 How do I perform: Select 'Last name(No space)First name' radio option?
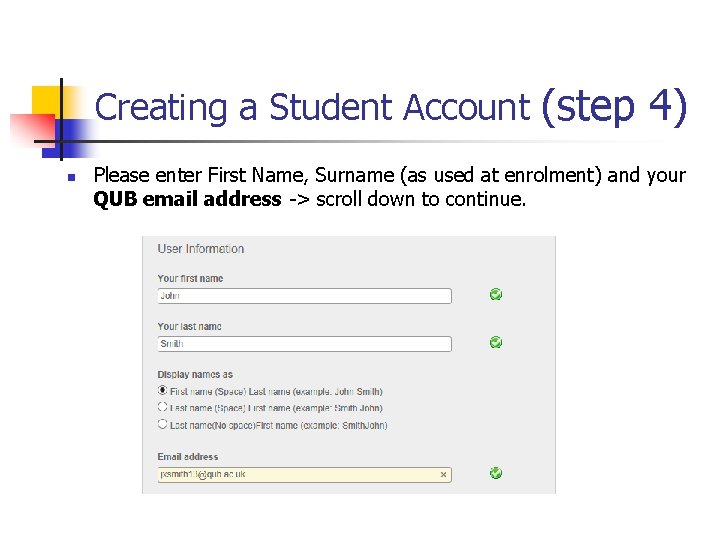coord(163,424)
